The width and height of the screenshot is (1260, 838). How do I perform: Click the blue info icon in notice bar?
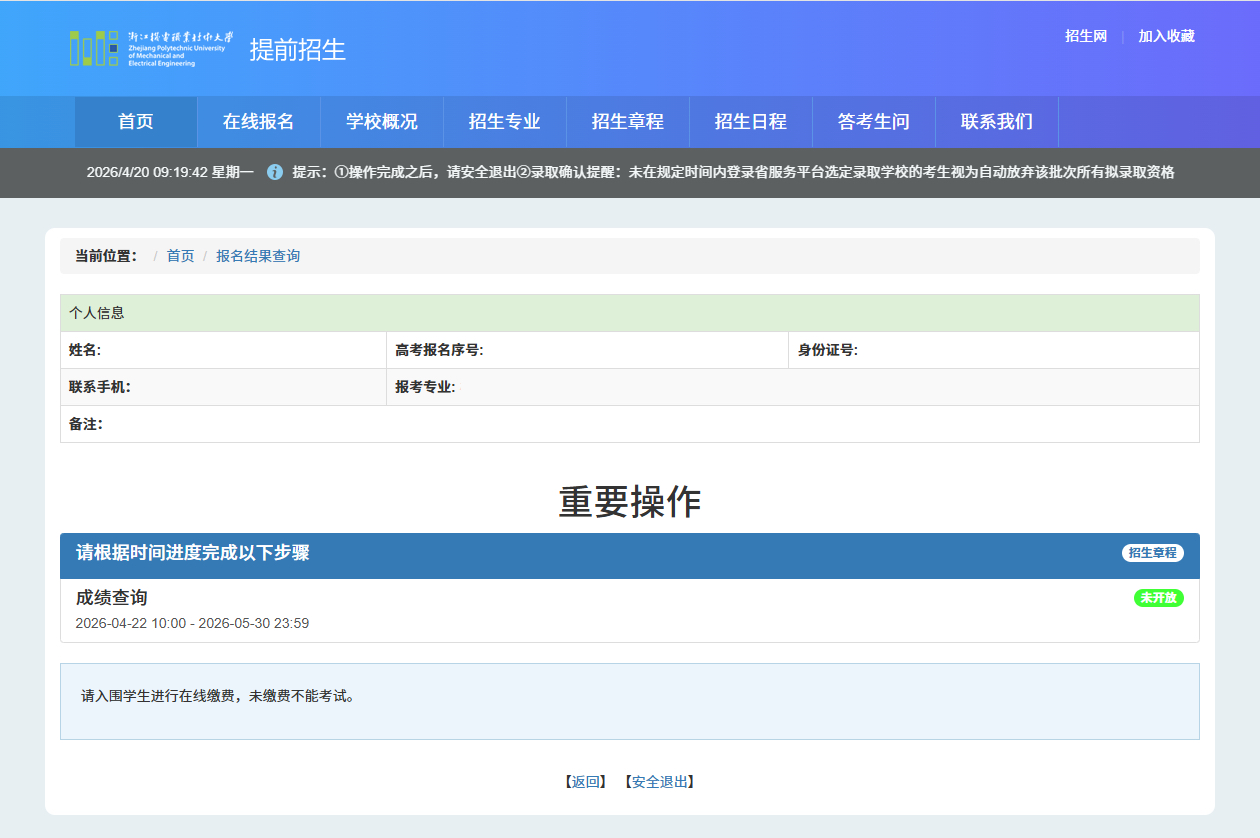click(x=275, y=172)
